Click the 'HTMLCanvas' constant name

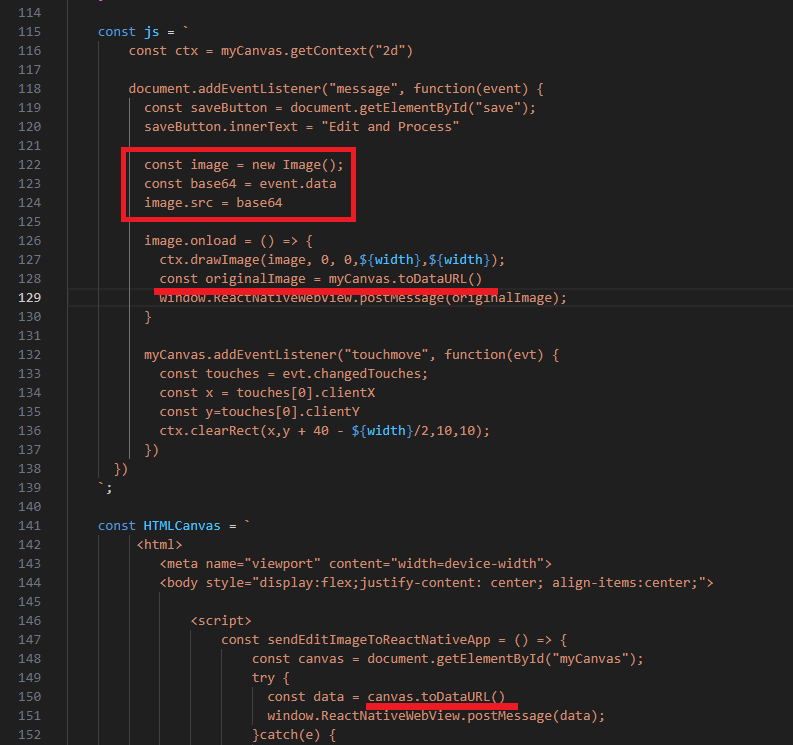[182, 526]
